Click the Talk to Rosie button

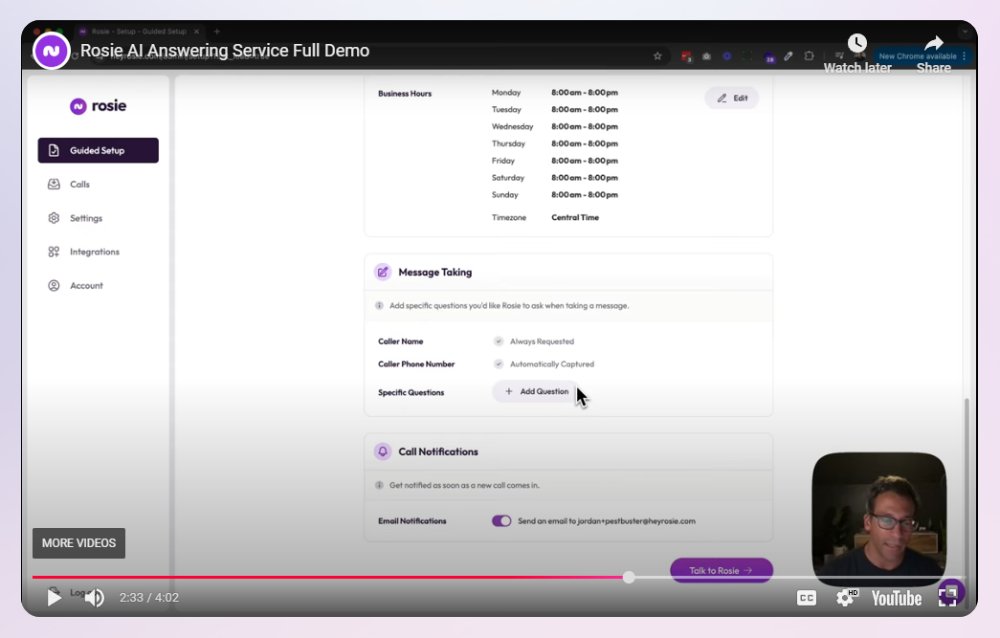(721, 570)
